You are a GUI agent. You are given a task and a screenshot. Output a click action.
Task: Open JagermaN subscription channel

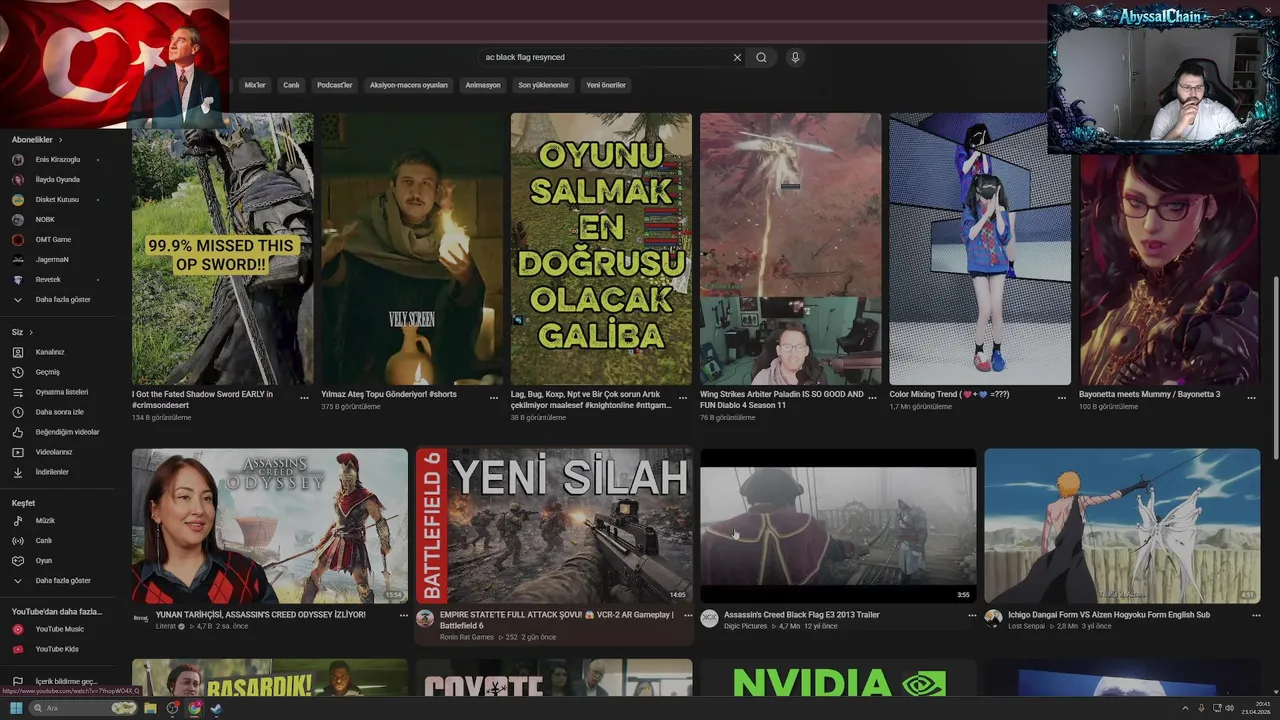coord(51,260)
